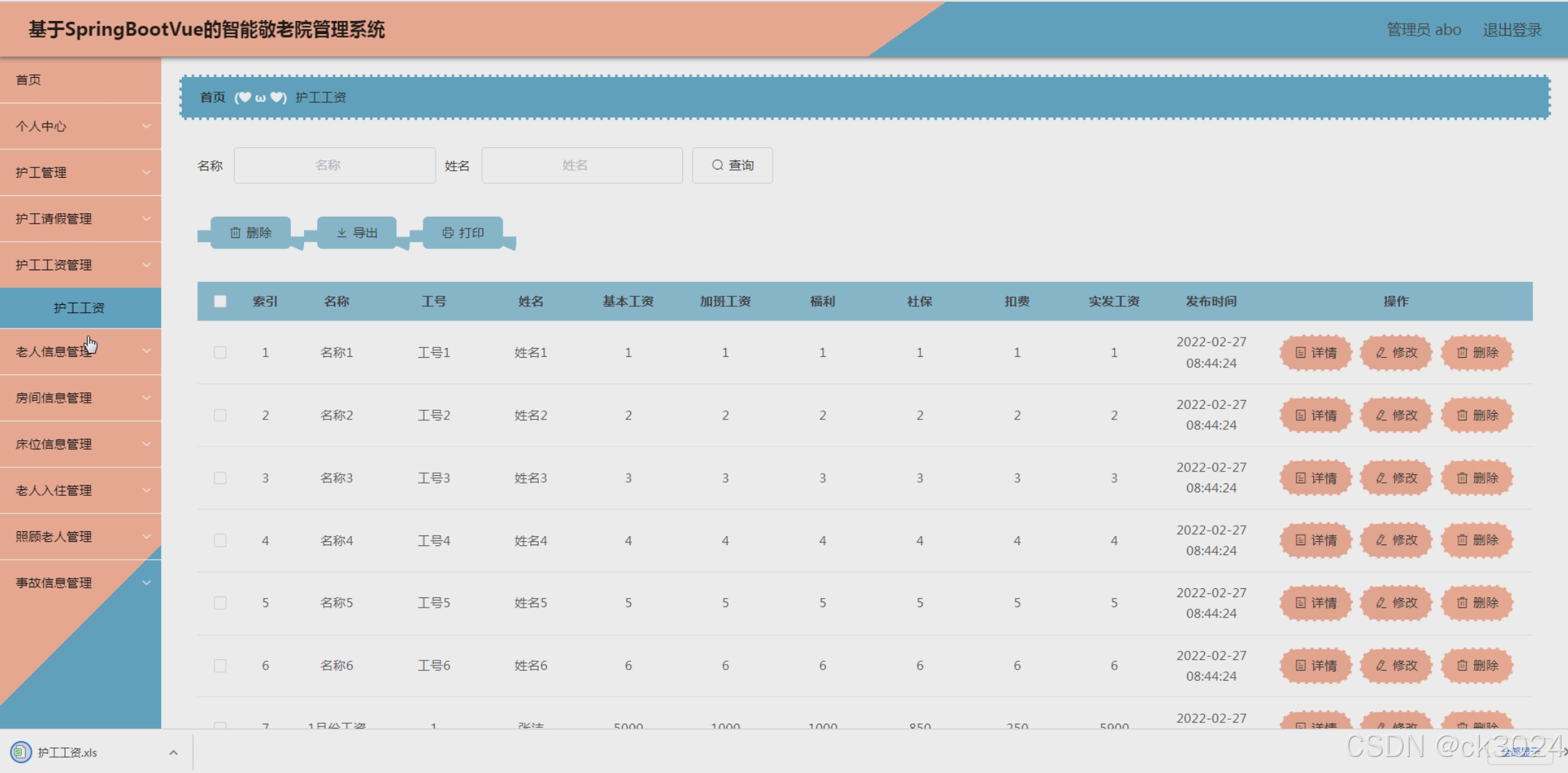Click the download icon on the 导出 button
The width and height of the screenshot is (1568, 773).
(x=342, y=233)
